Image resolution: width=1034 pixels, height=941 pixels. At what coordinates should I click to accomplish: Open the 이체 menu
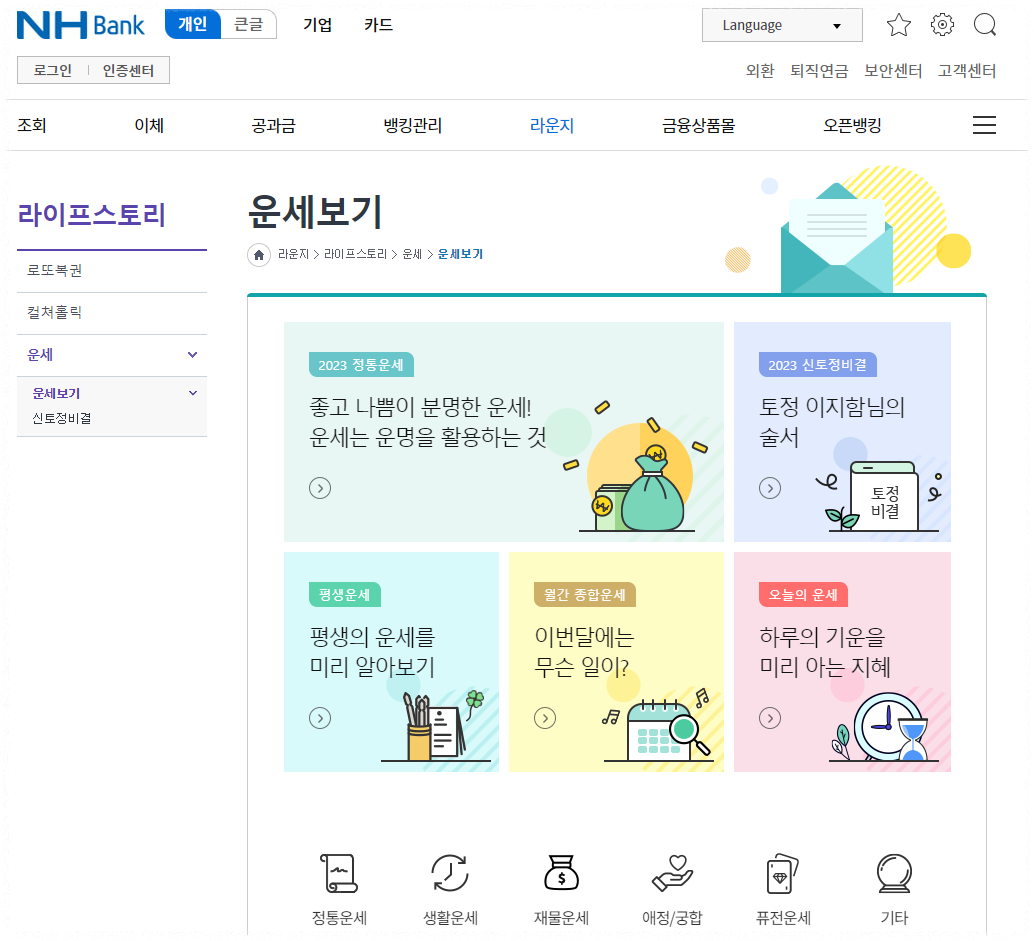(149, 125)
